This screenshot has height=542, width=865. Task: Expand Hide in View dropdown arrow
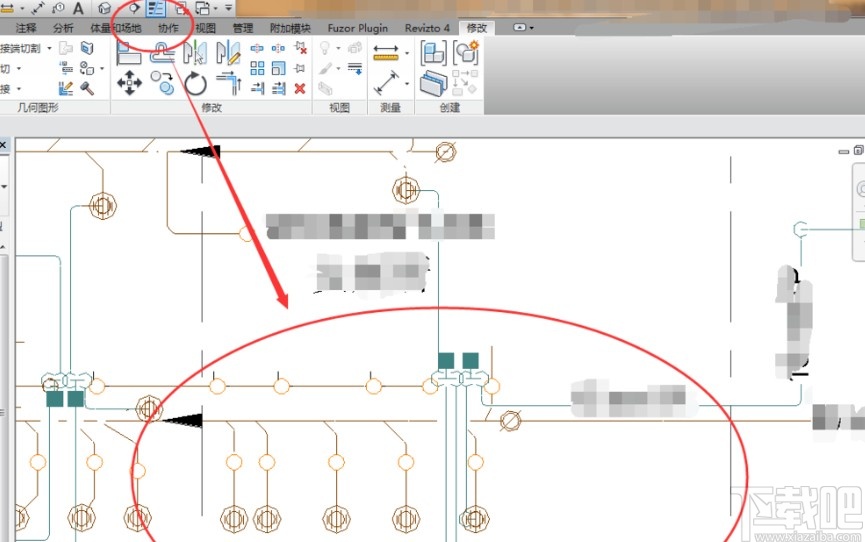pyautogui.click(x=338, y=48)
